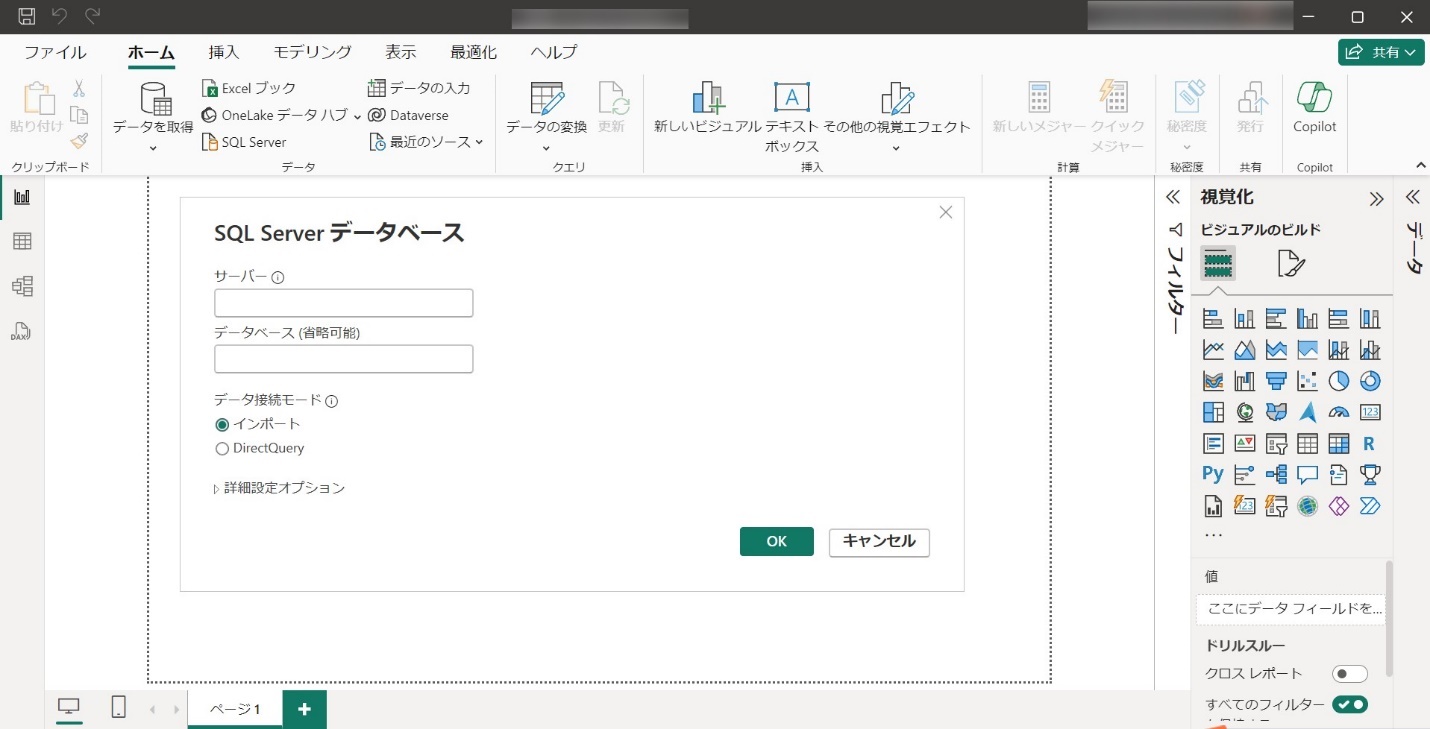Collapse the ribbon with the chevron
Screen dimensions: 1430x729
click(x=1421, y=165)
